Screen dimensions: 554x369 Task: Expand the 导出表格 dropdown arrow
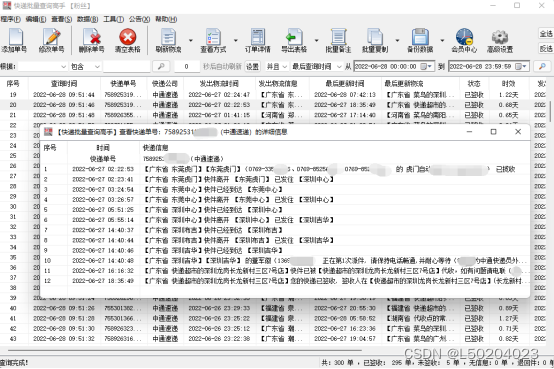tap(316, 40)
